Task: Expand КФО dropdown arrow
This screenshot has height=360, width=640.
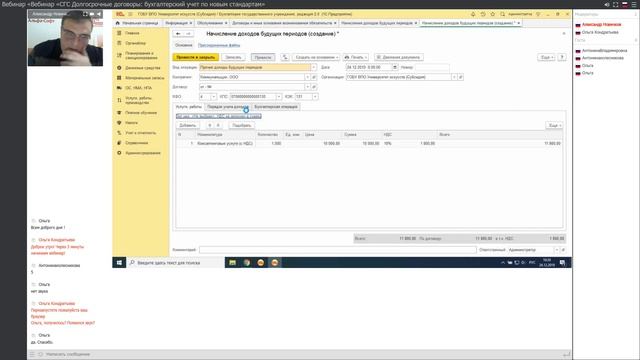Action: [x=213, y=97]
